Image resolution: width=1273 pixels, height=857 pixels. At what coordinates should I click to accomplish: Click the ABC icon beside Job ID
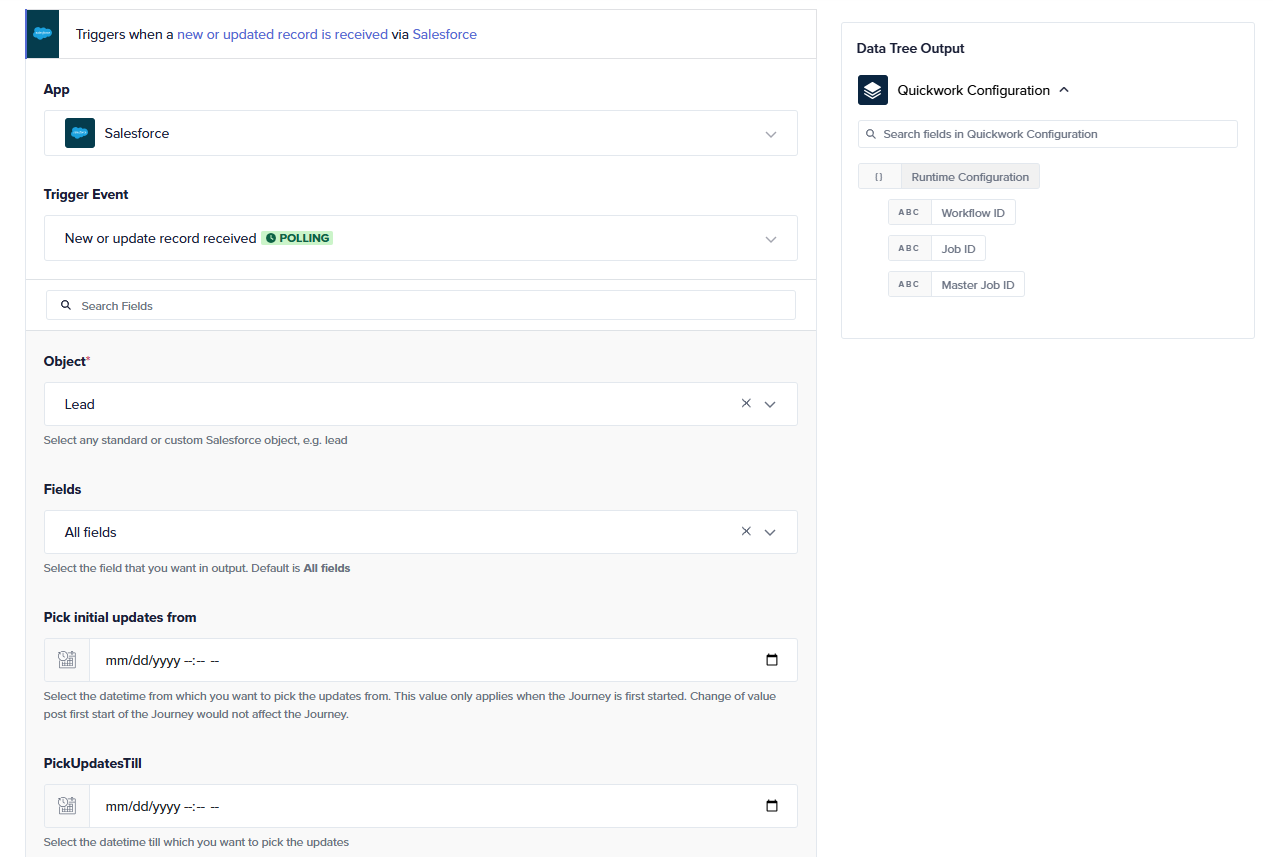[x=909, y=249]
